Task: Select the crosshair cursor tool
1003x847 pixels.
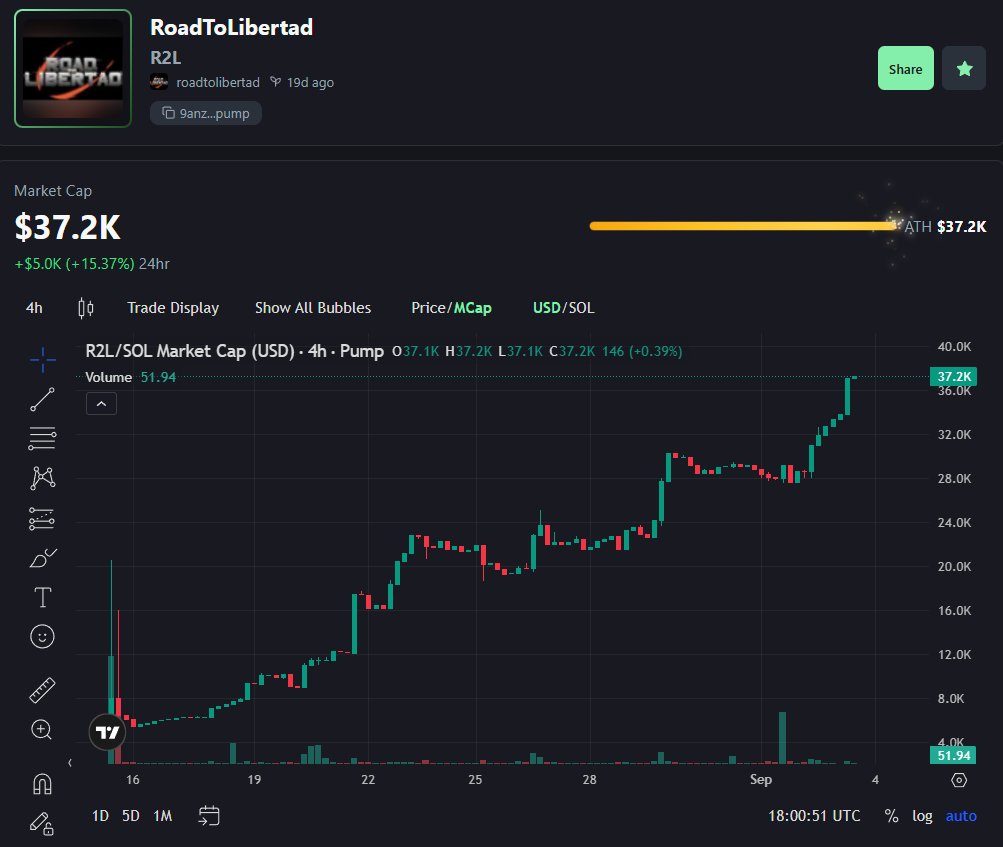Action: [x=42, y=360]
